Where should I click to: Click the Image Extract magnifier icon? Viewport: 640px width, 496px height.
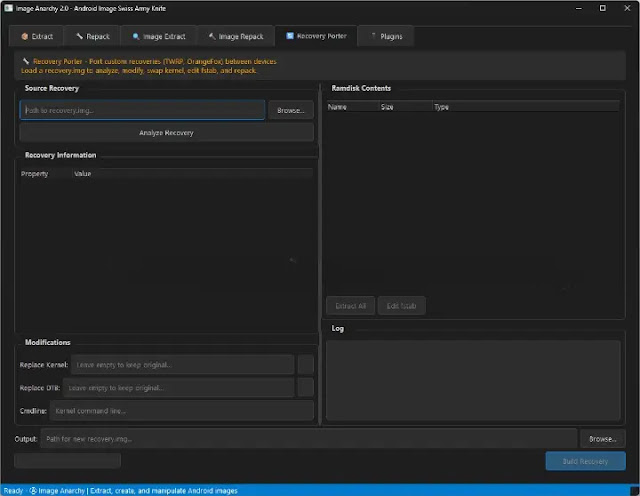(x=136, y=36)
